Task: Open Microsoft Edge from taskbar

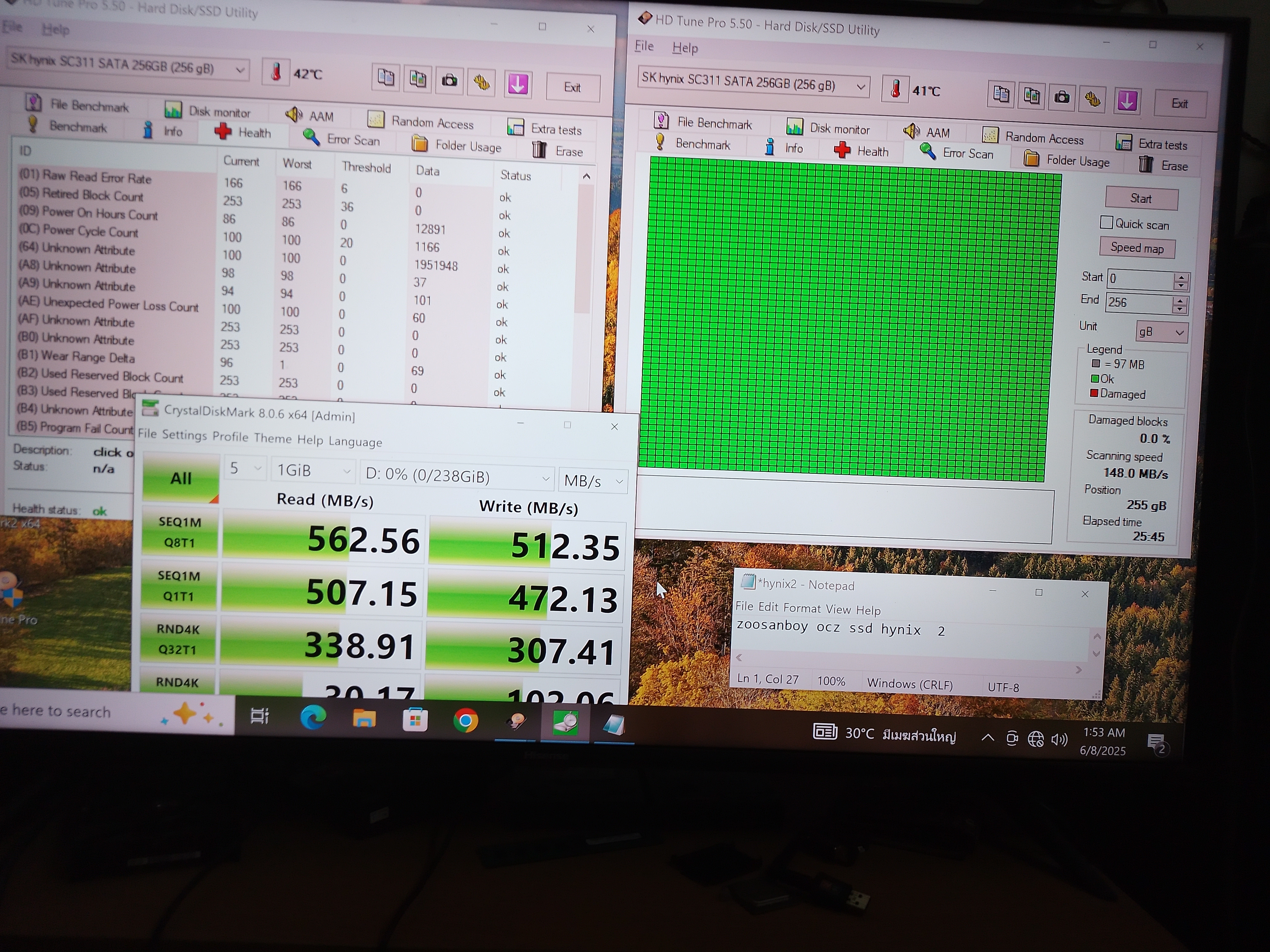Action: point(313,718)
